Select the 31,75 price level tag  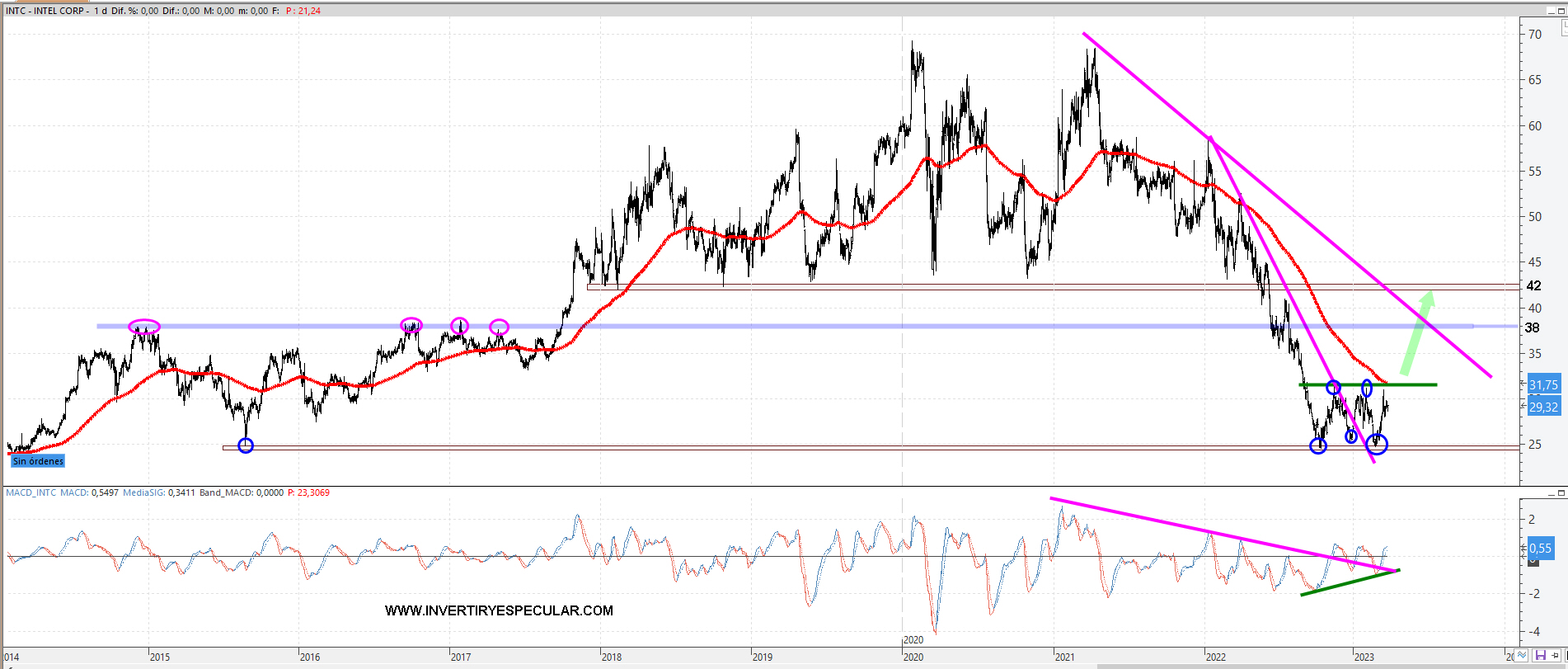pos(1543,385)
